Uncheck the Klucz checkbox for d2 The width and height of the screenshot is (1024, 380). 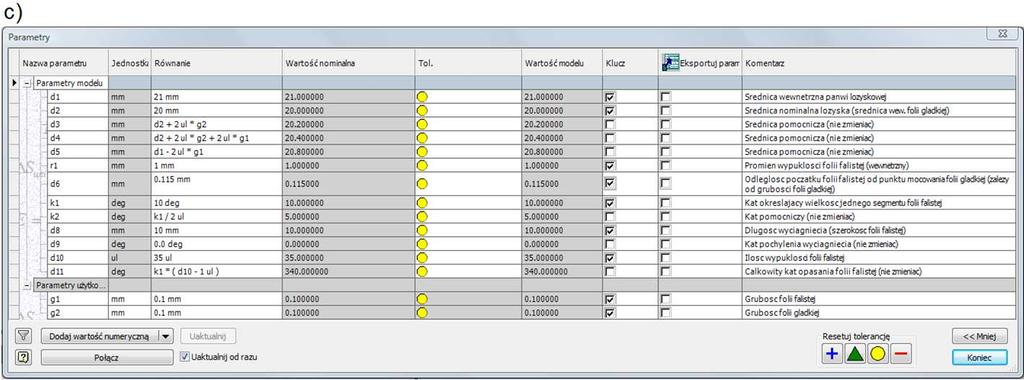(611, 110)
